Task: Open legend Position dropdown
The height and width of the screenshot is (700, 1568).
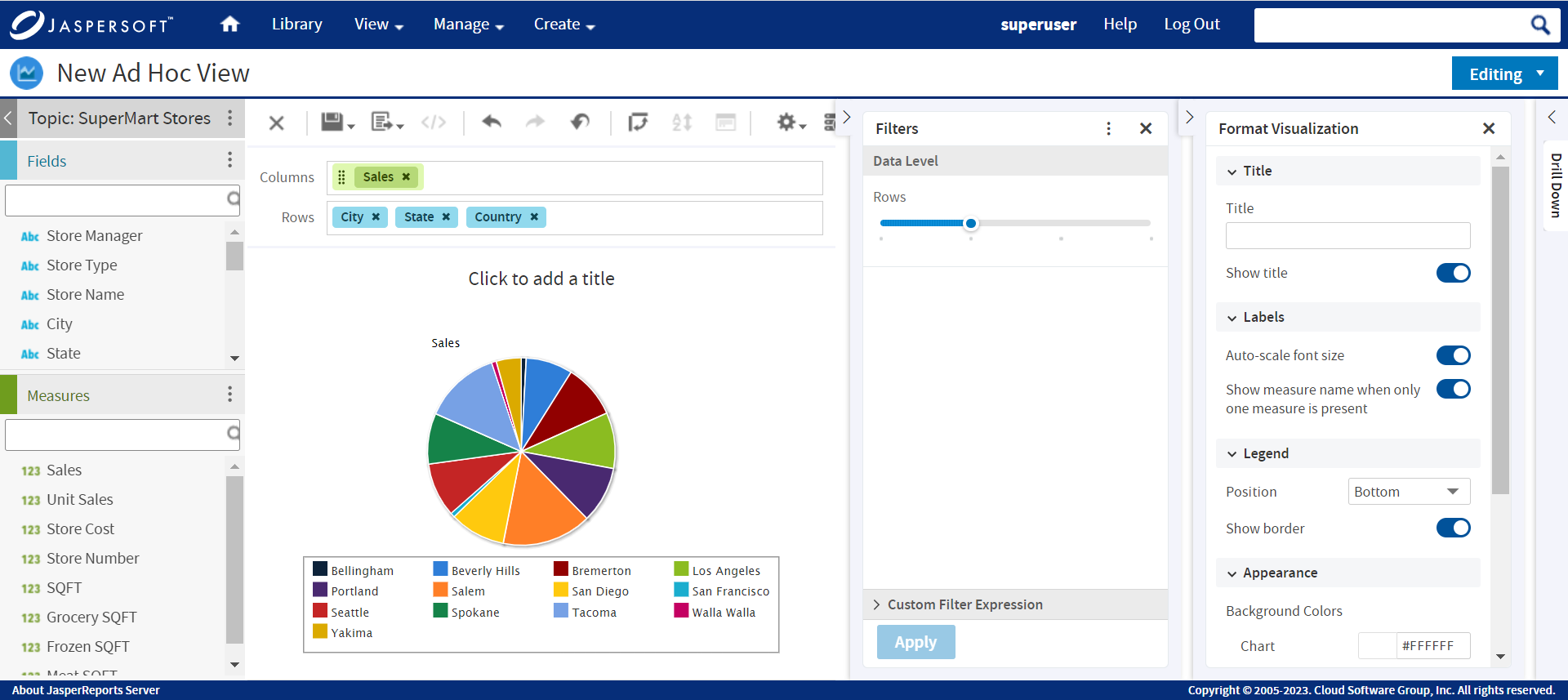Action: click(x=1409, y=492)
